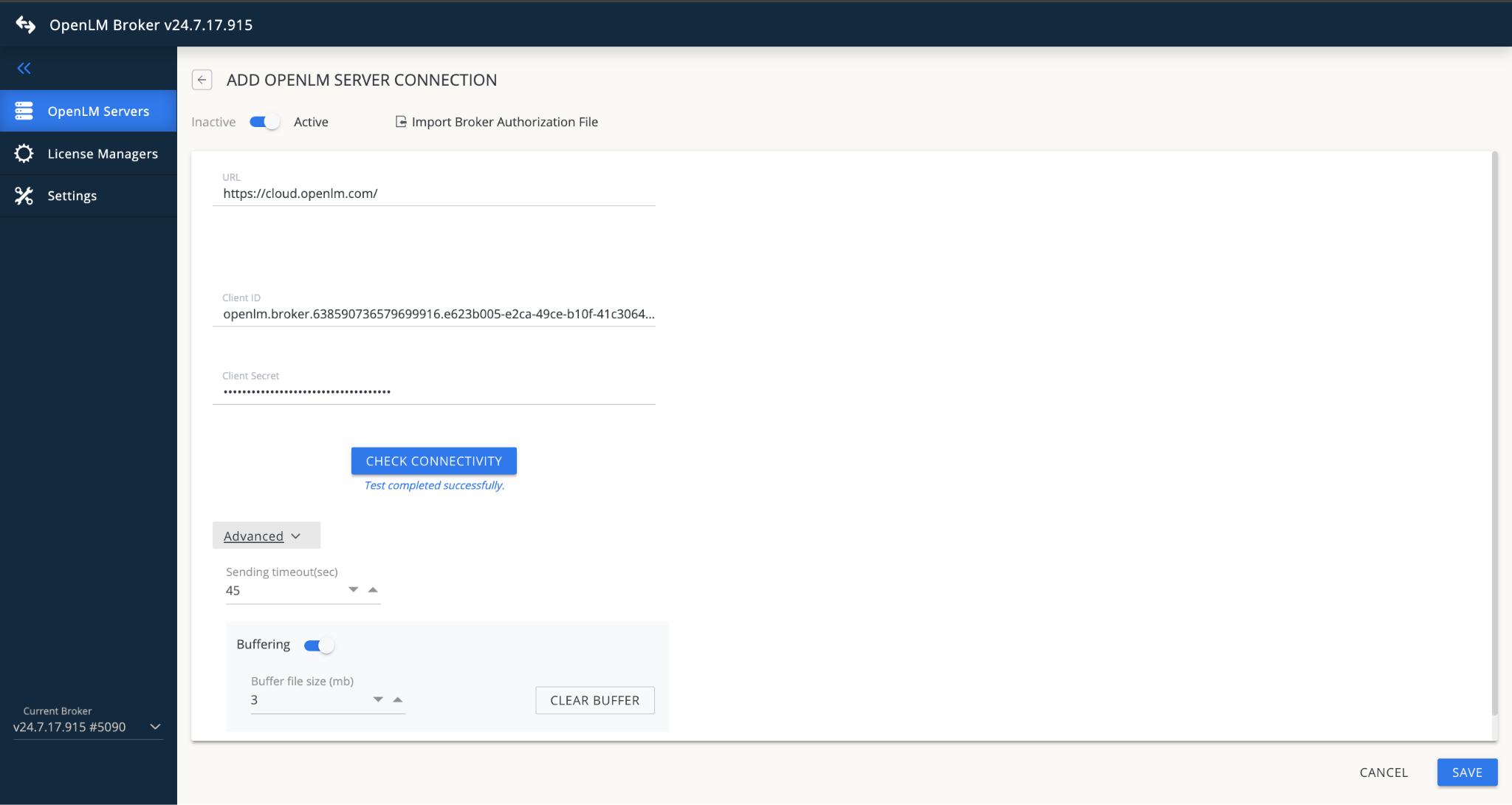This screenshot has height=805, width=1512.
Task: Click inside the URL input field
Action: coord(433,193)
